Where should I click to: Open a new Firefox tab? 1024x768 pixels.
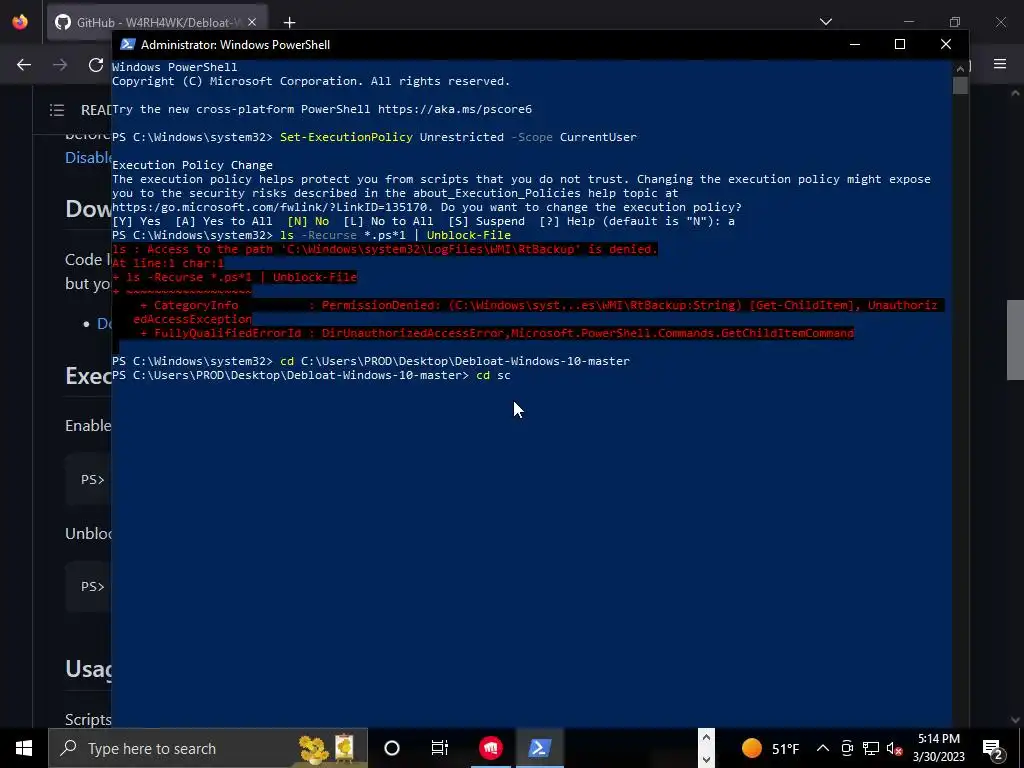click(x=289, y=22)
